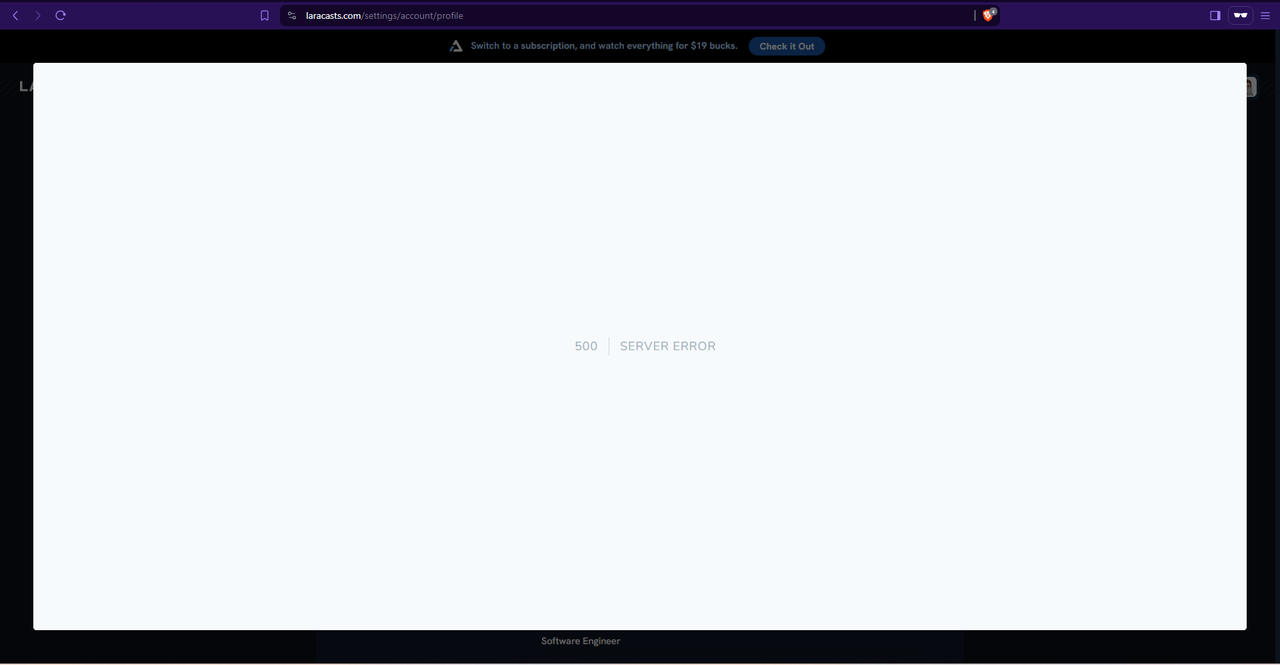Toggle the browser sidebar panel
The image size is (1280, 665).
1215,15
